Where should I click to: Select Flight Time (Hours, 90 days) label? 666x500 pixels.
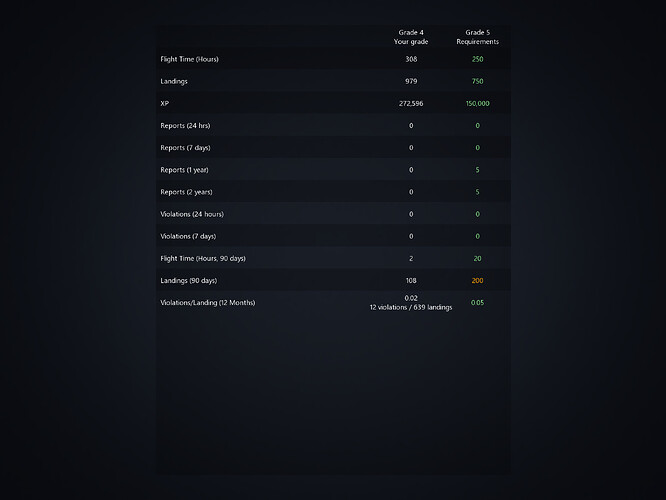coord(203,258)
